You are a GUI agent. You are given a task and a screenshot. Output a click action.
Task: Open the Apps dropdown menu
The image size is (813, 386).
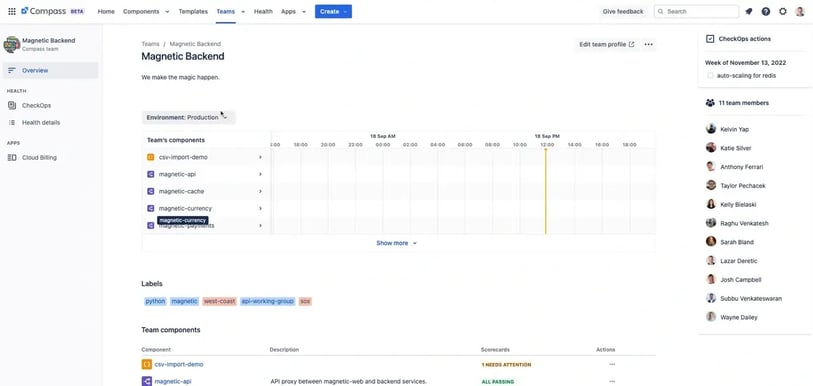(x=293, y=11)
